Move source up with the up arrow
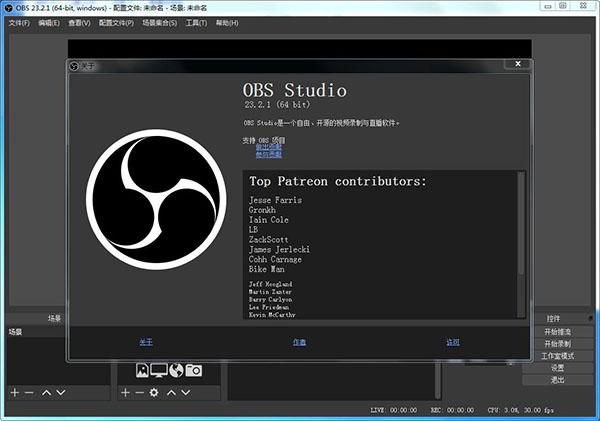The width and height of the screenshot is (600, 421). 171,392
